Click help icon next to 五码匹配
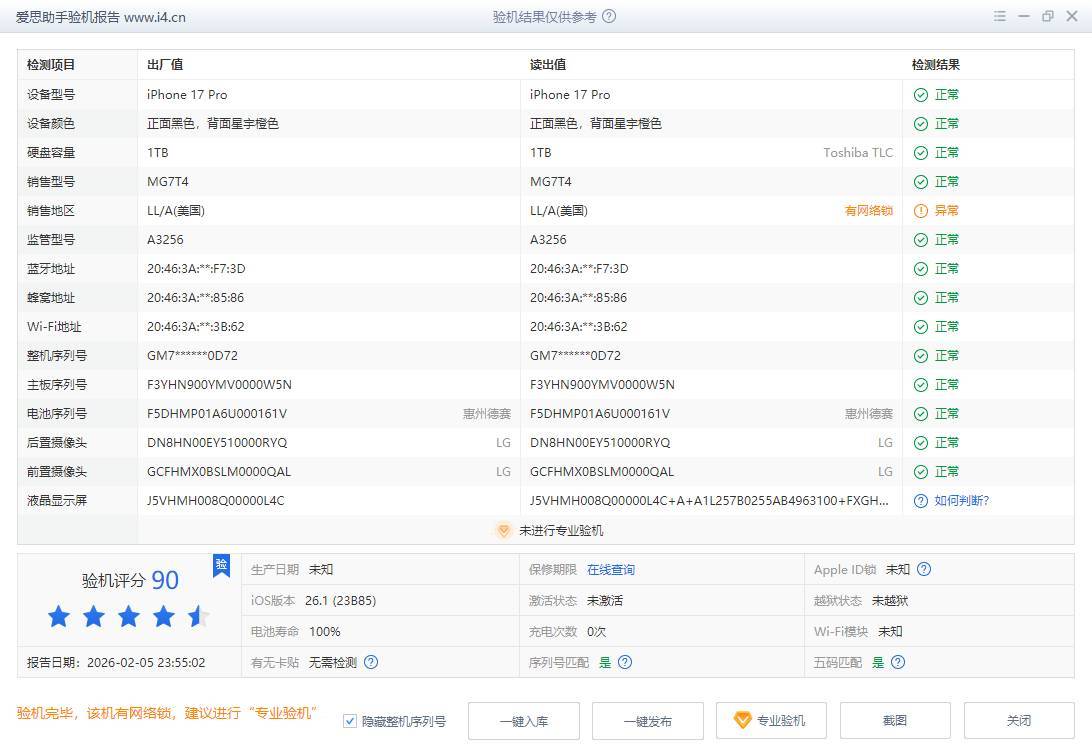Screen dimensions: 1092x756 point(898,662)
